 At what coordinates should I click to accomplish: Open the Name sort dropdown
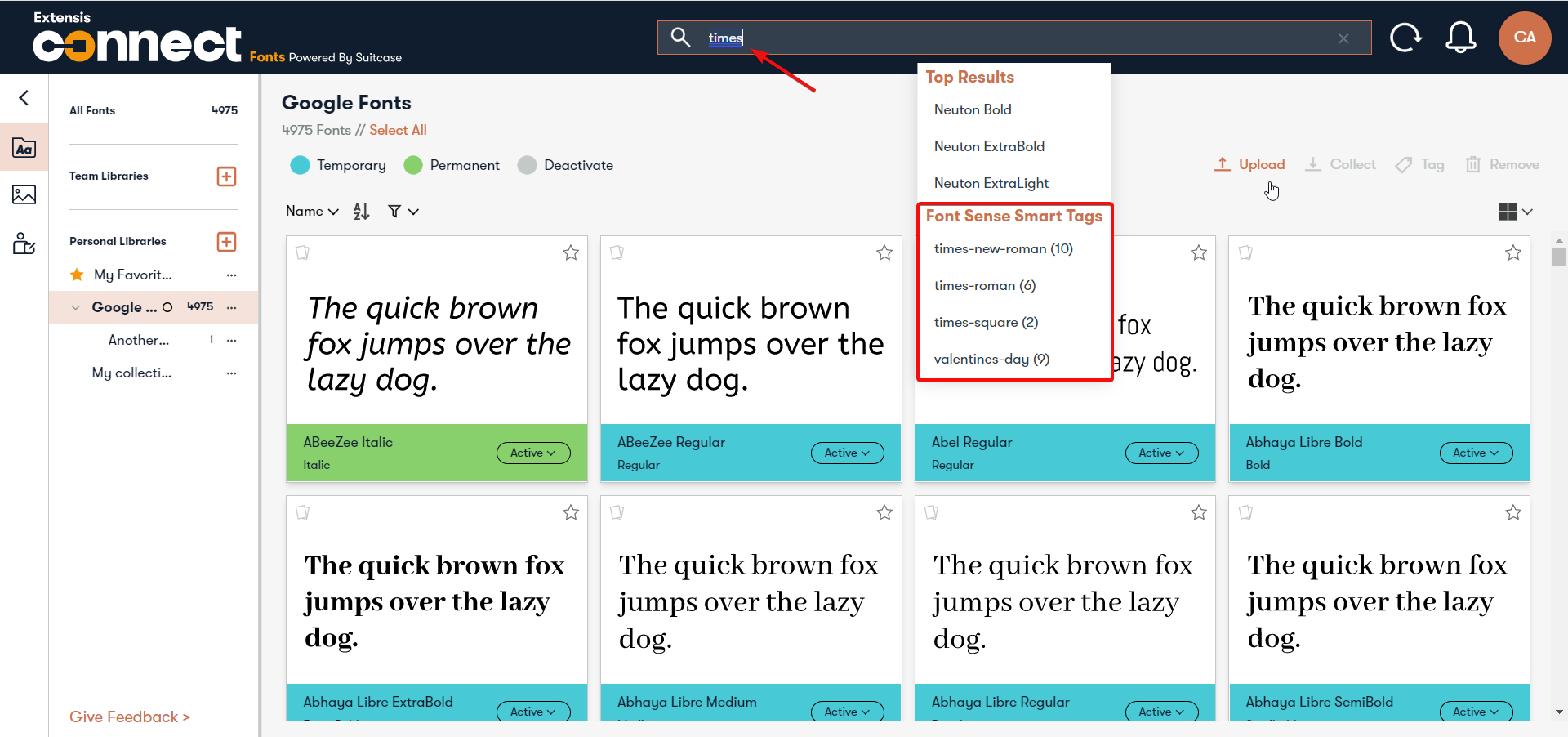pos(312,212)
